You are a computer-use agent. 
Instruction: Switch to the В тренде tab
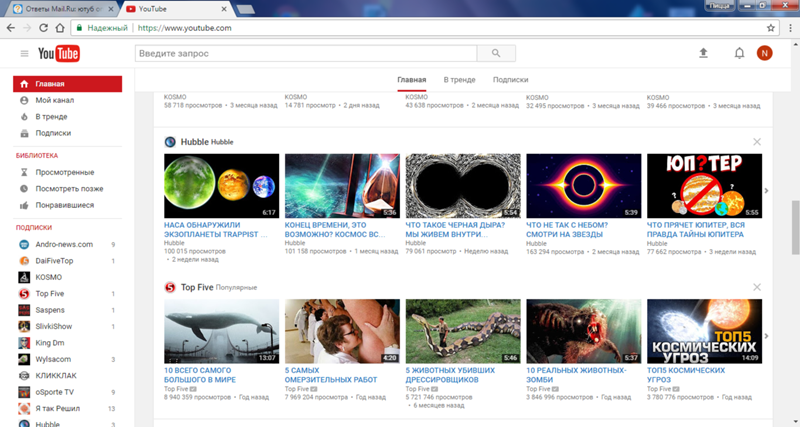tap(459, 80)
